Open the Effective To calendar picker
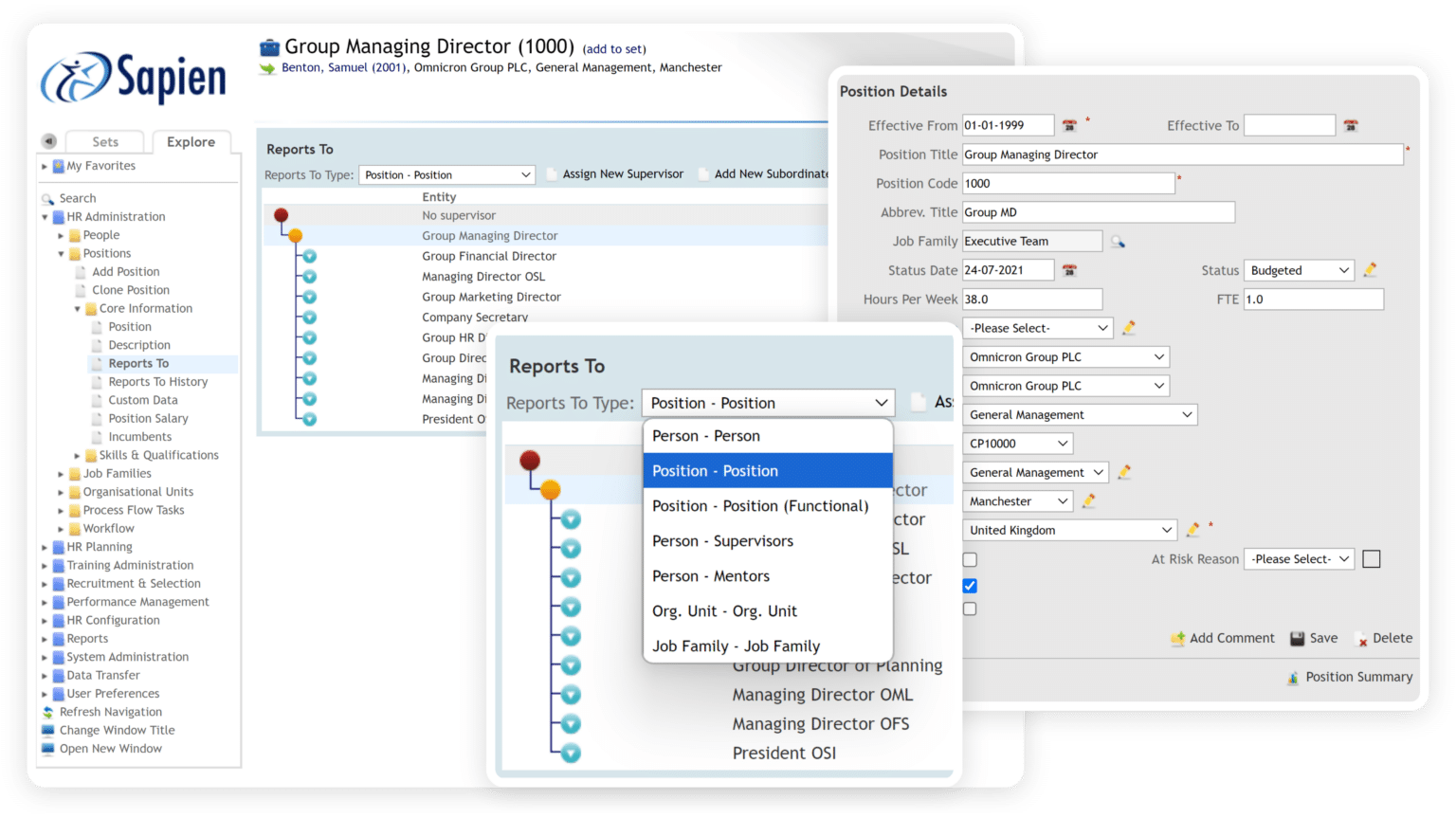This screenshot has width=1456, height=818. (x=1351, y=125)
